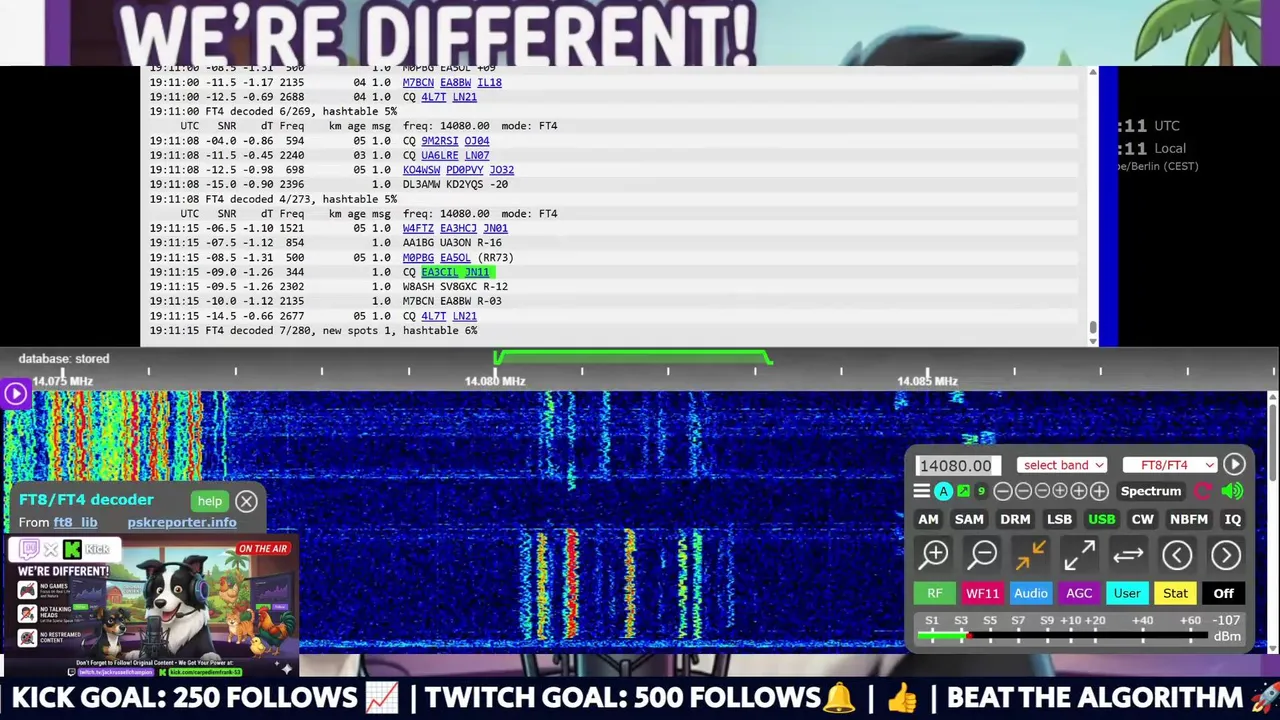Click the grid locator OJ04 link
This screenshot has height=720, width=1280.
(477, 141)
